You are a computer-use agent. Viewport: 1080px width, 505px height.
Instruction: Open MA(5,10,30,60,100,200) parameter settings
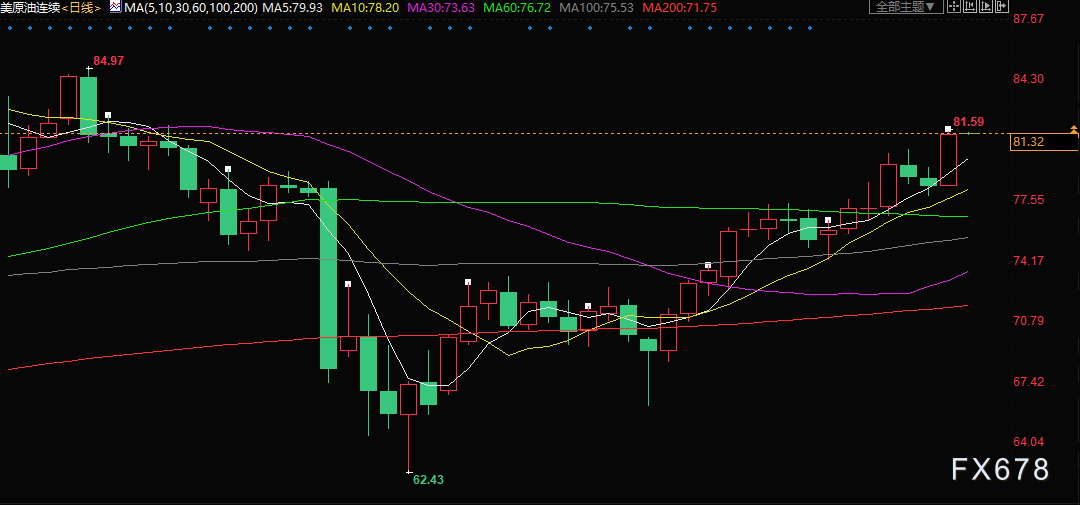pos(191,8)
